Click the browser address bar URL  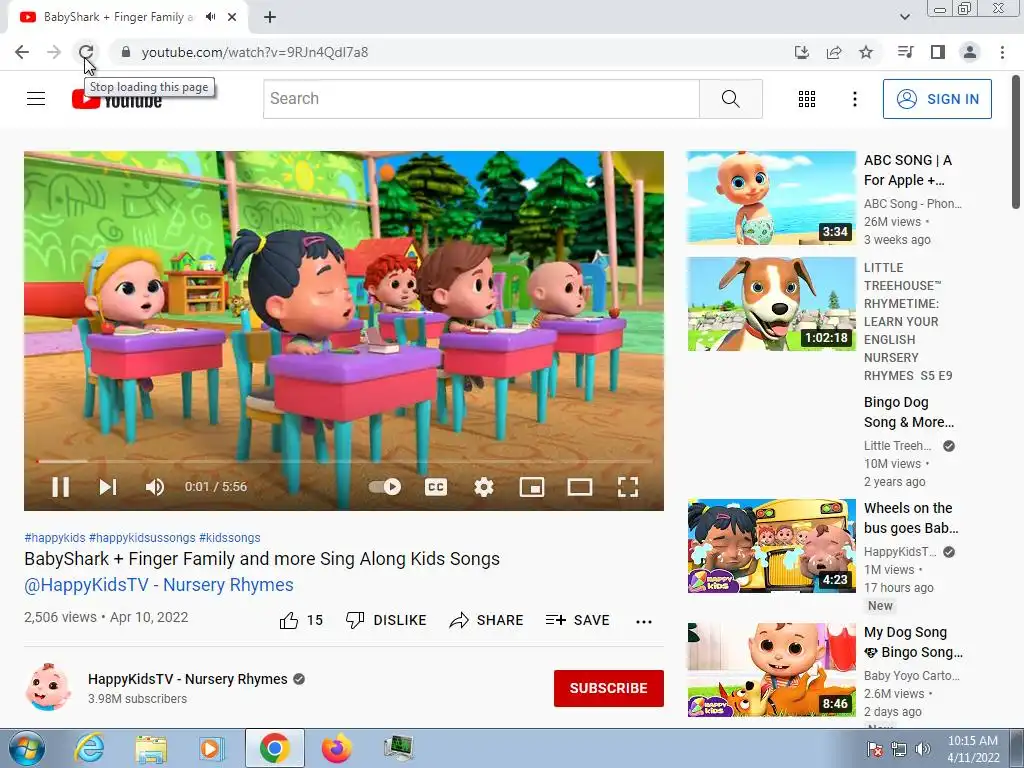click(x=255, y=52)
